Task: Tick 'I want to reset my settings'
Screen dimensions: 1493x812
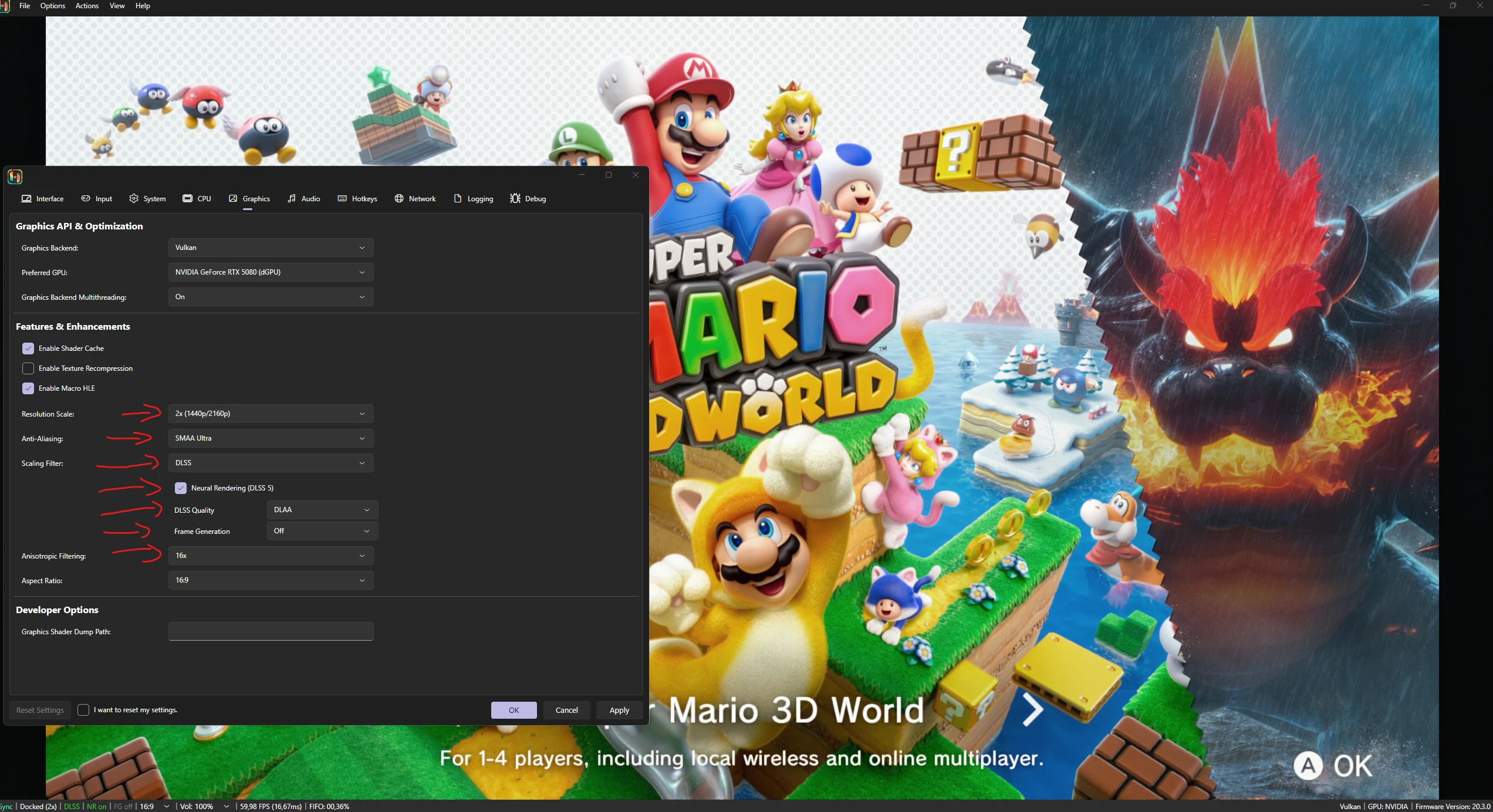Action: pos(83,710)
